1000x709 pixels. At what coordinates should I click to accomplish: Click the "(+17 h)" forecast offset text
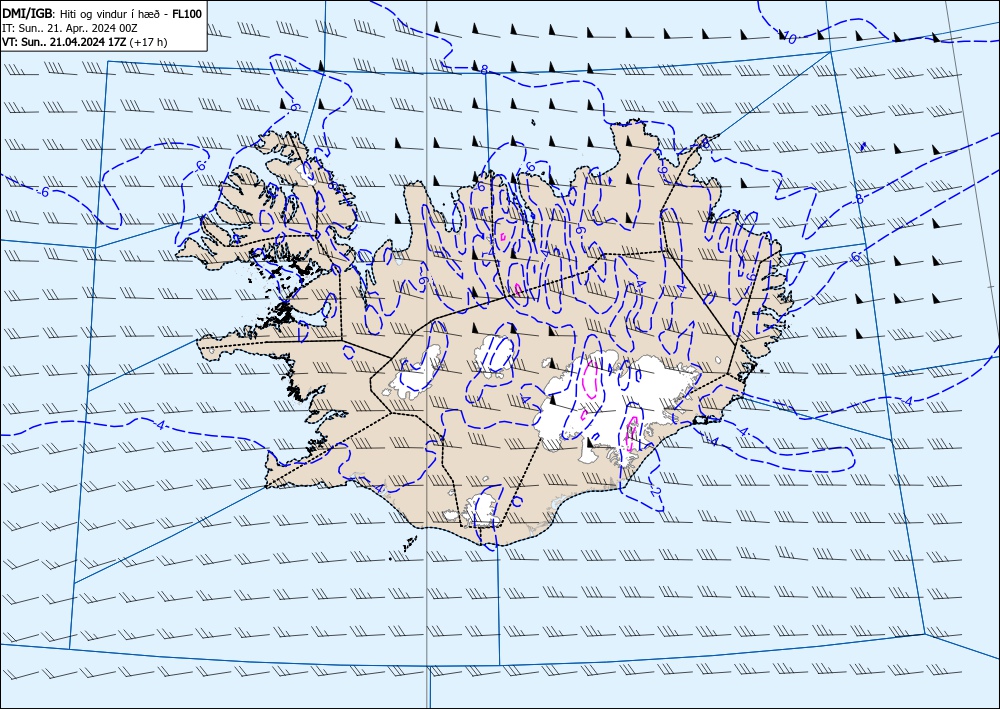click(148, 42)
